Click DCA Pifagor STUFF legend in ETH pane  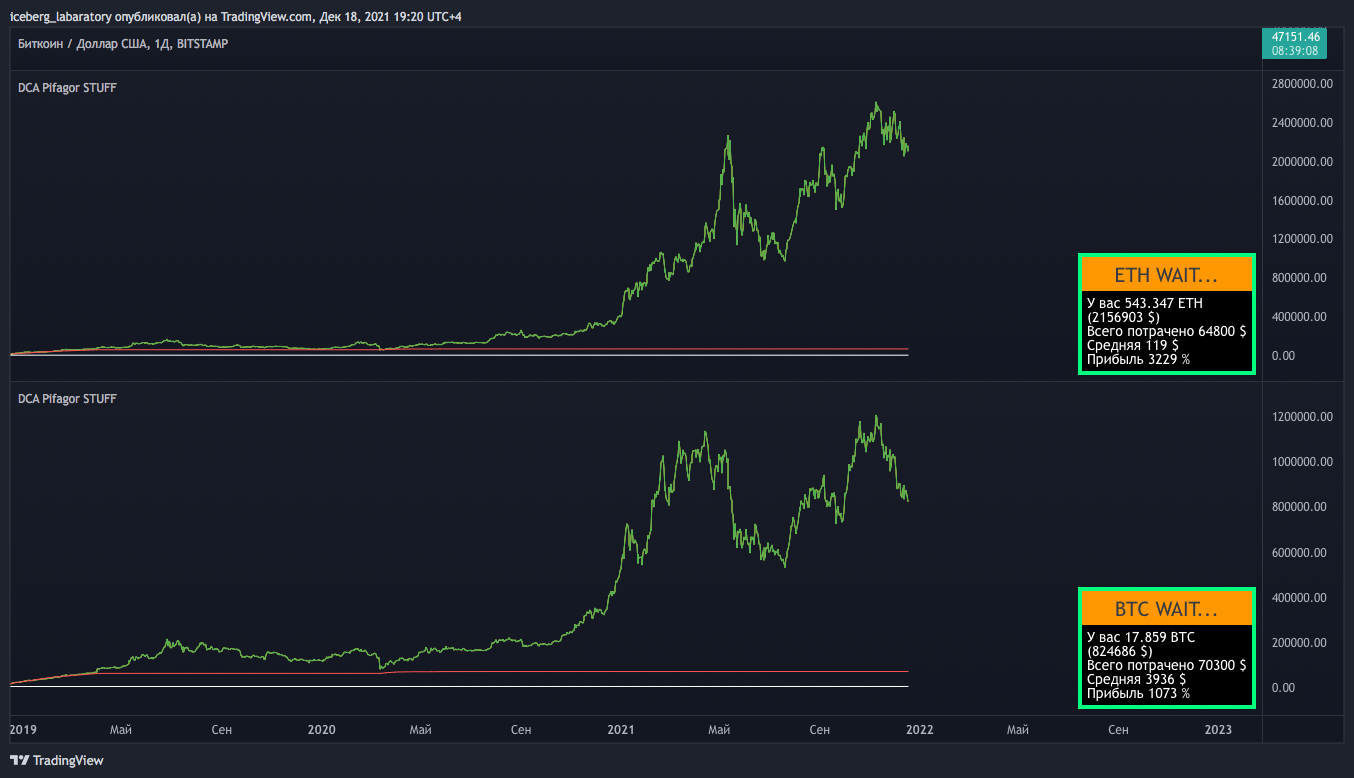coord(68,88)
